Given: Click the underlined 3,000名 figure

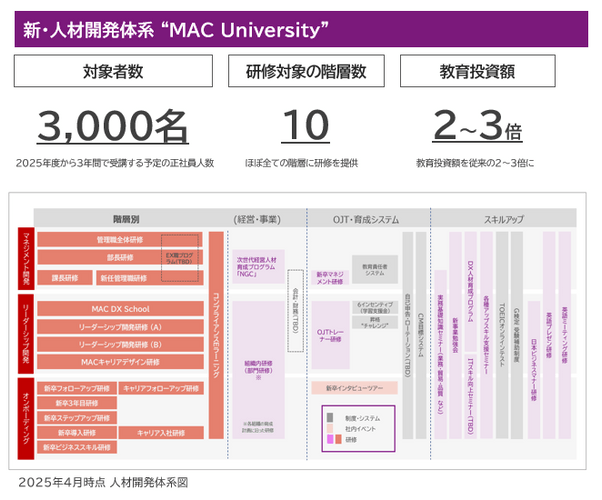Looking at the screenshot, I should [113, 126].
